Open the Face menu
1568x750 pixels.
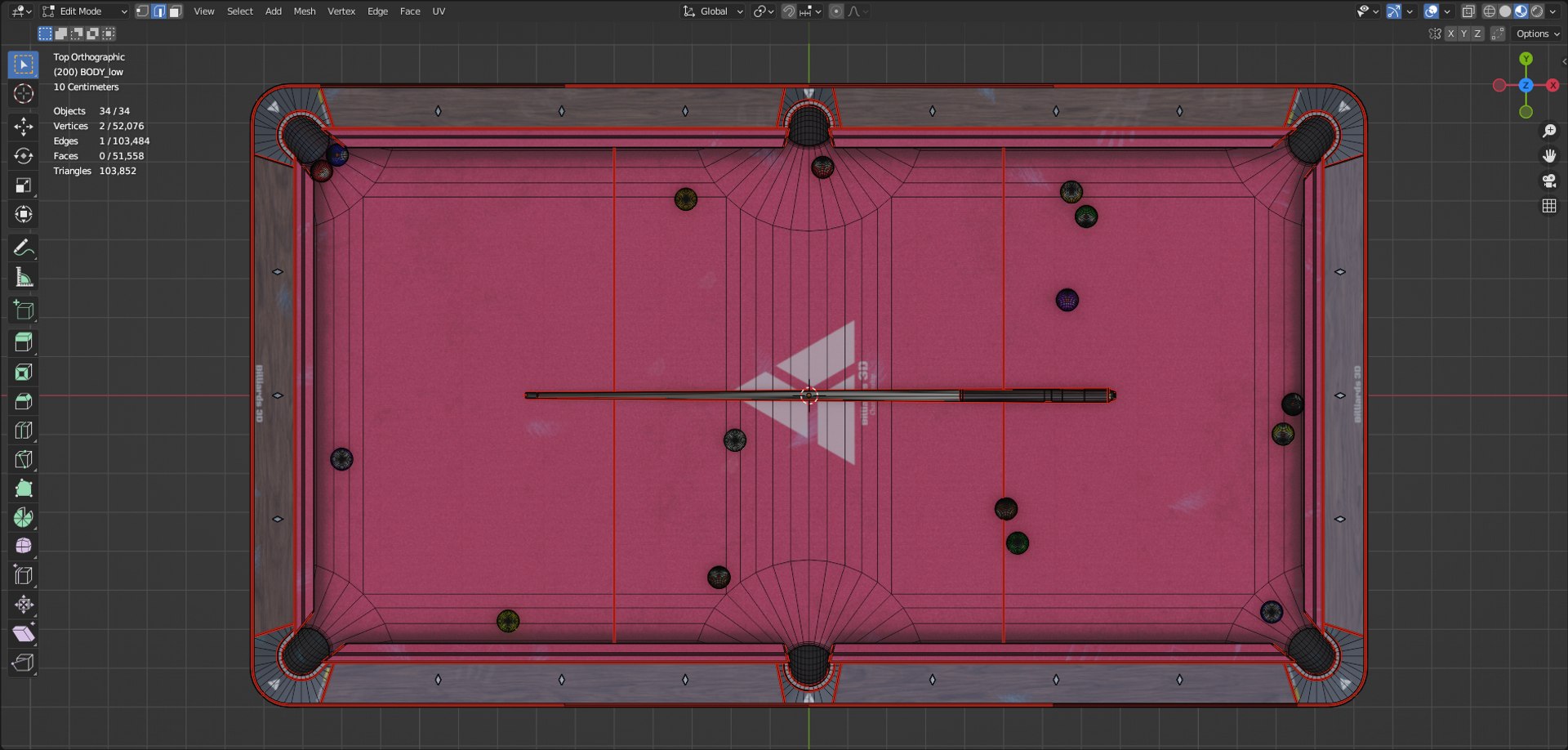point(410,11)
